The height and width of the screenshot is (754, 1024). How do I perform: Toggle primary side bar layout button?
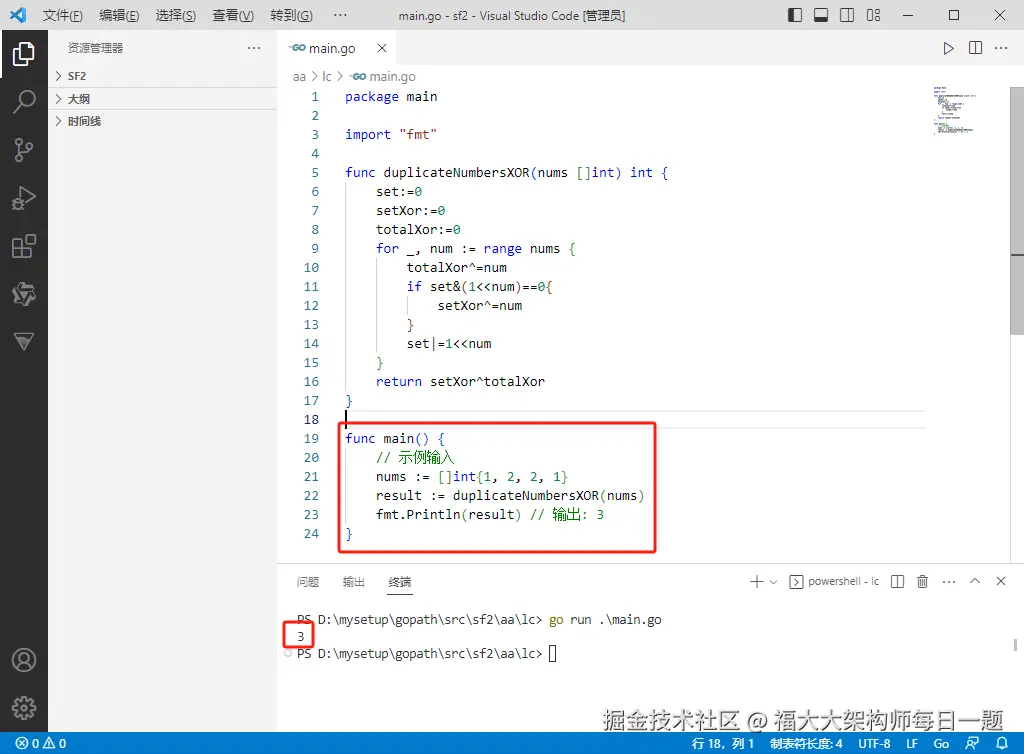(x=795, y=15)
